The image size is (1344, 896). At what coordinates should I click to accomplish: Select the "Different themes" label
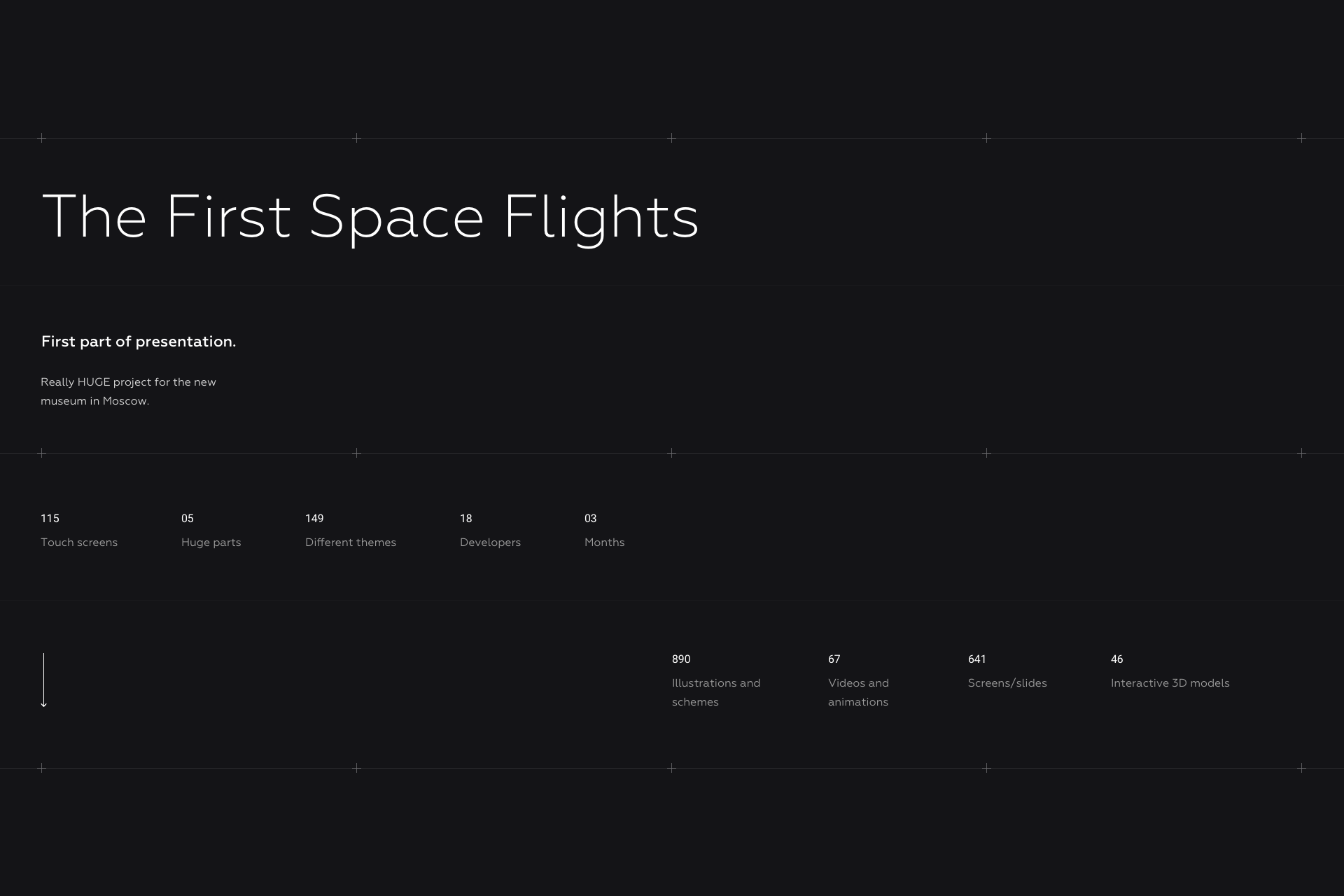(x=351, y=542)
